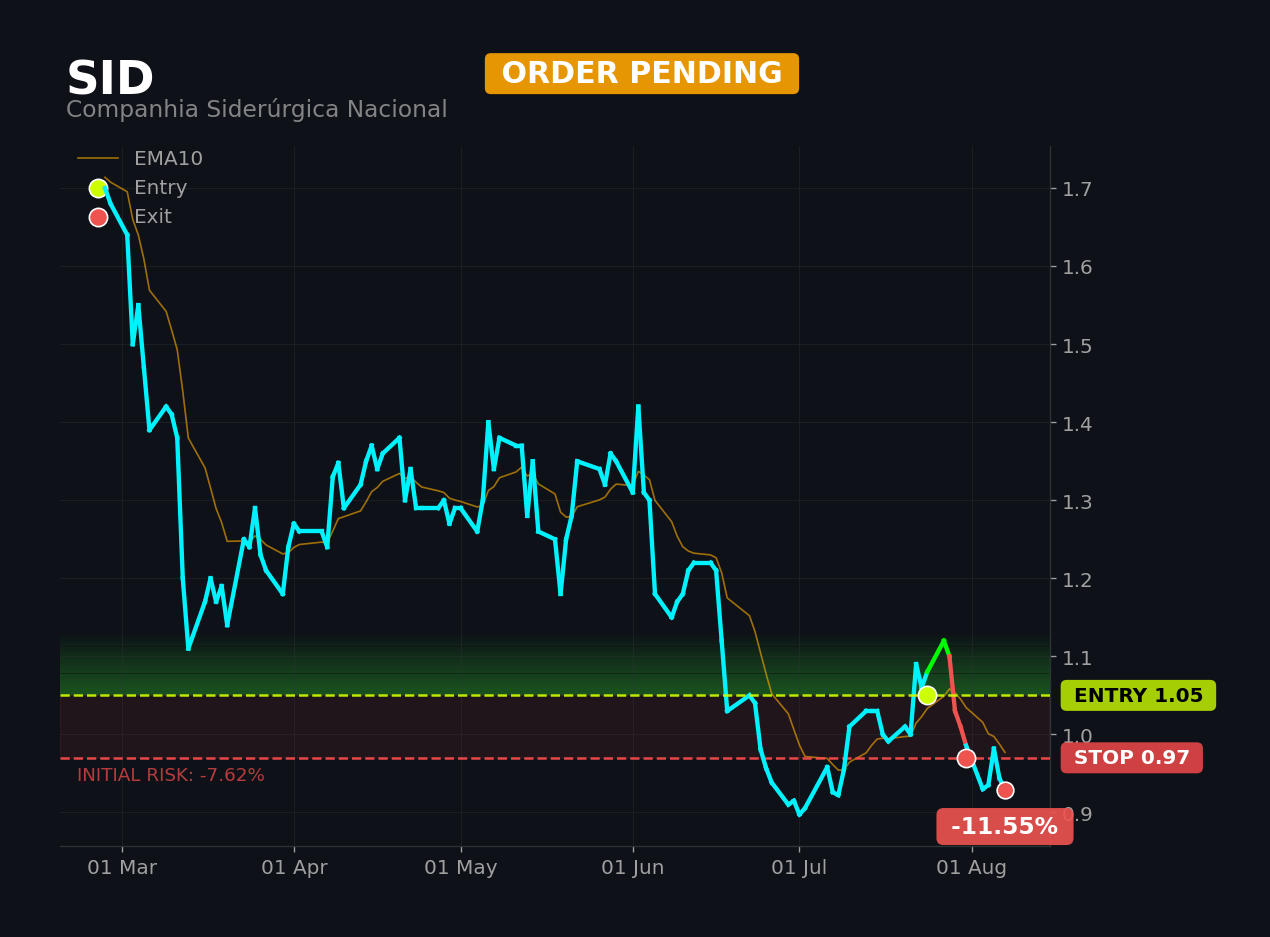Click the ENTRY 1.05 price label
The image size is (1270, 937).
1138,696
